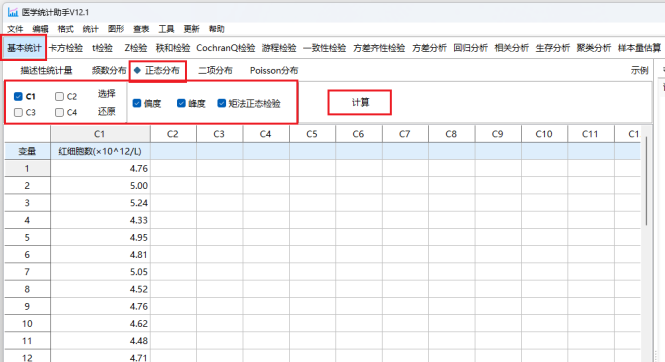Click the 选择 button

pos(106,93)
